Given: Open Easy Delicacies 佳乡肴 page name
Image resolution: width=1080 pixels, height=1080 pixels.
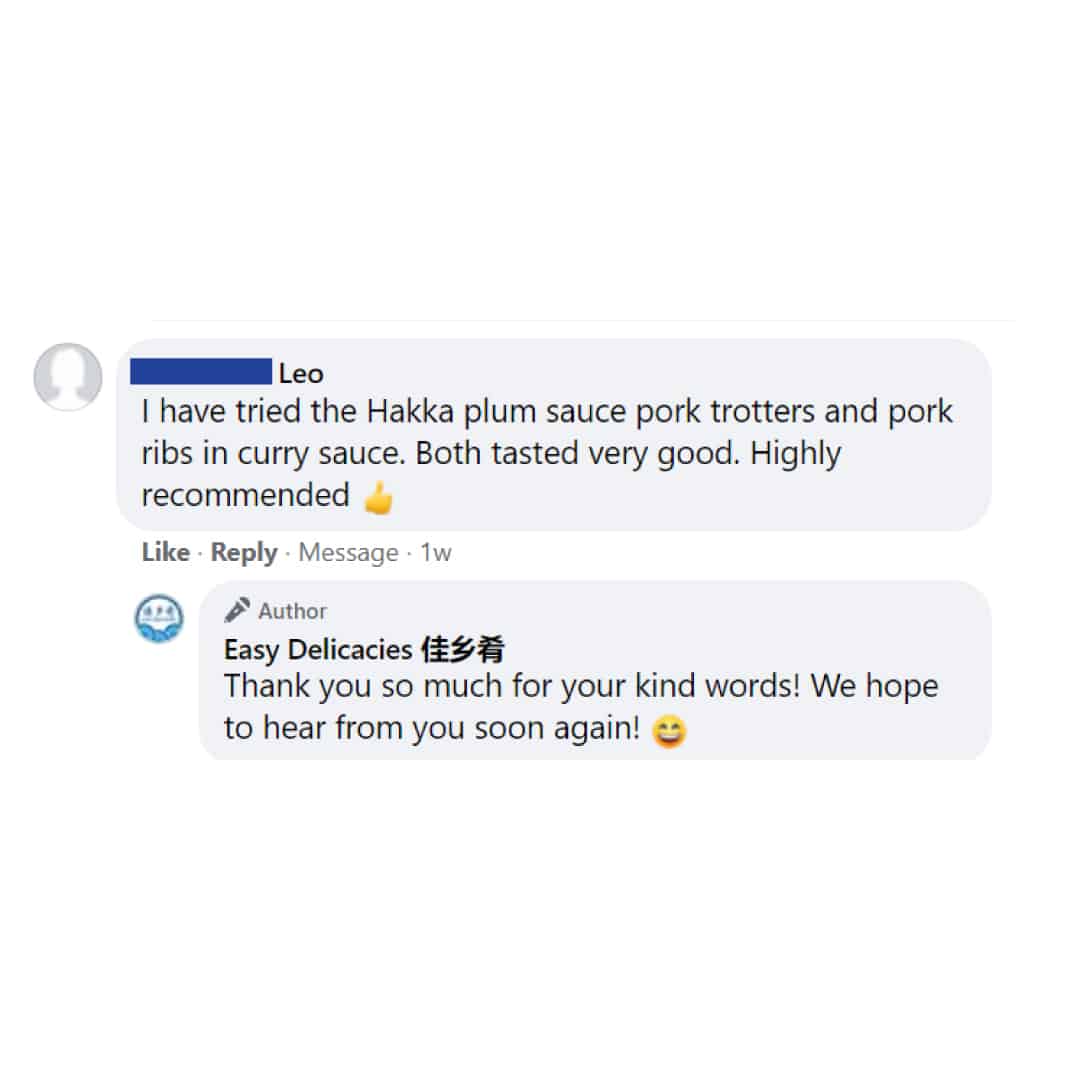Looking at the screenshot, I should (364, 650).
